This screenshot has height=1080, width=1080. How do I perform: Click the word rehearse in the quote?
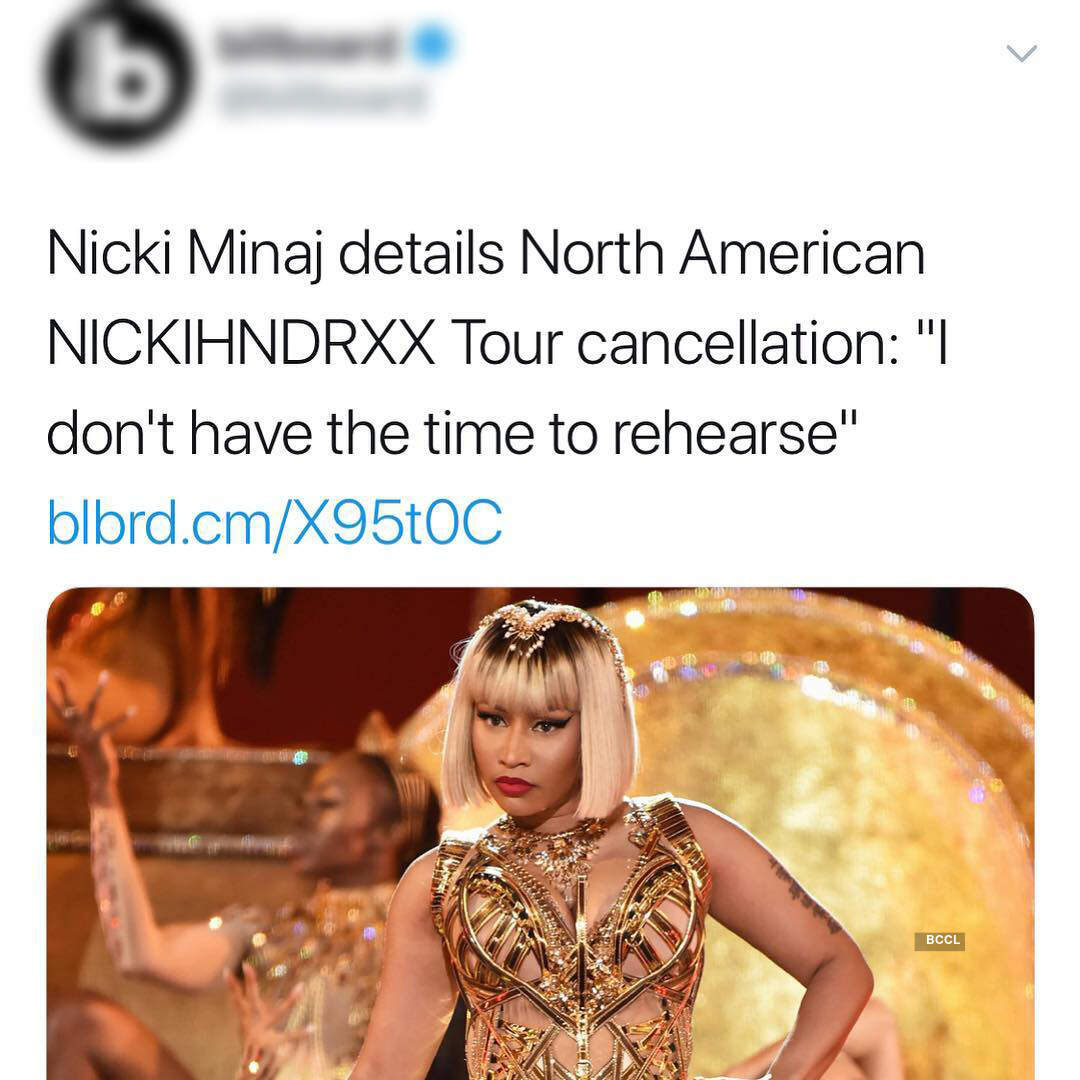[725, 434]
